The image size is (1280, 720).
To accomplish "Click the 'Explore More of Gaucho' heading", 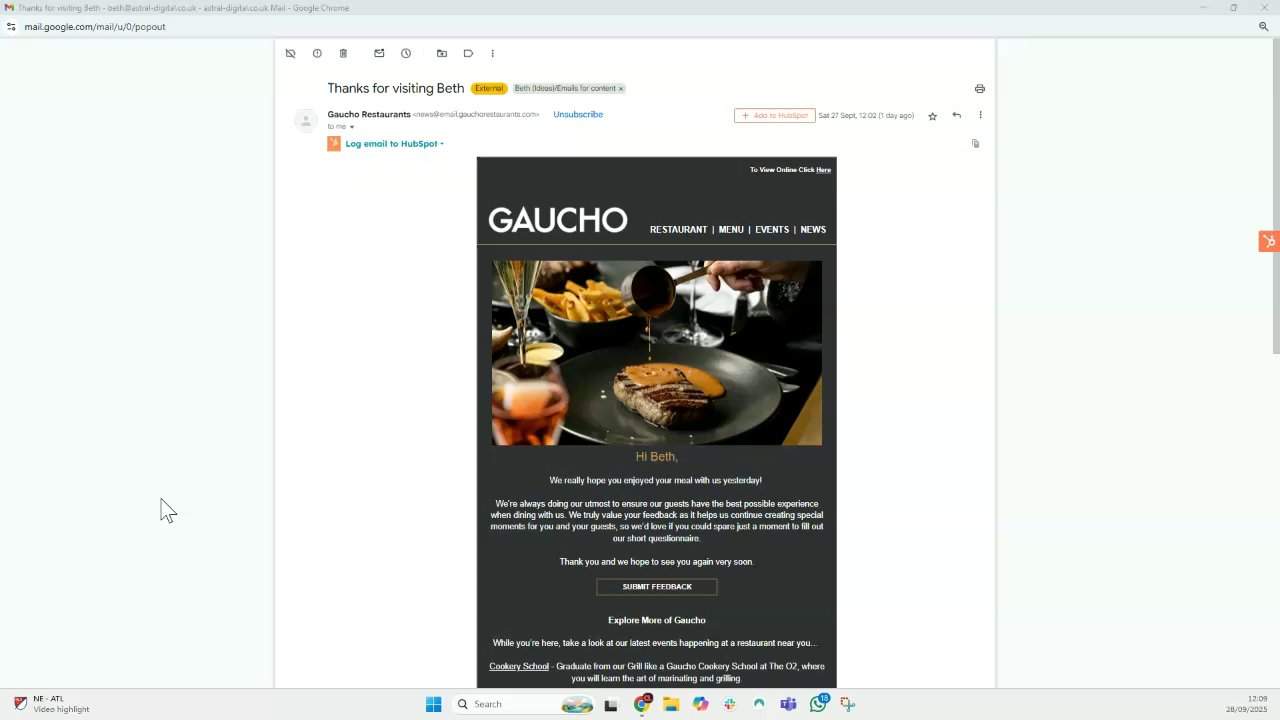I will (657, 620).
